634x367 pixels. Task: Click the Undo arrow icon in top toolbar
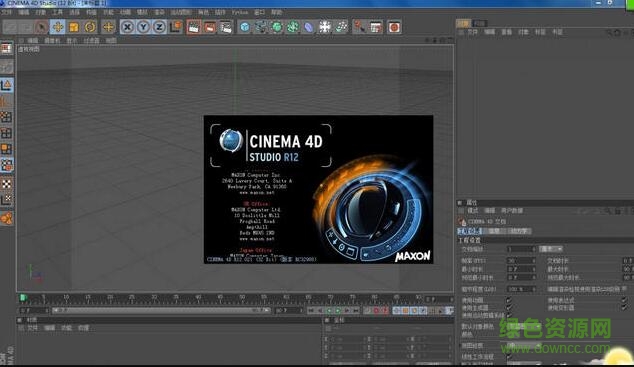[x=11, y=27]
